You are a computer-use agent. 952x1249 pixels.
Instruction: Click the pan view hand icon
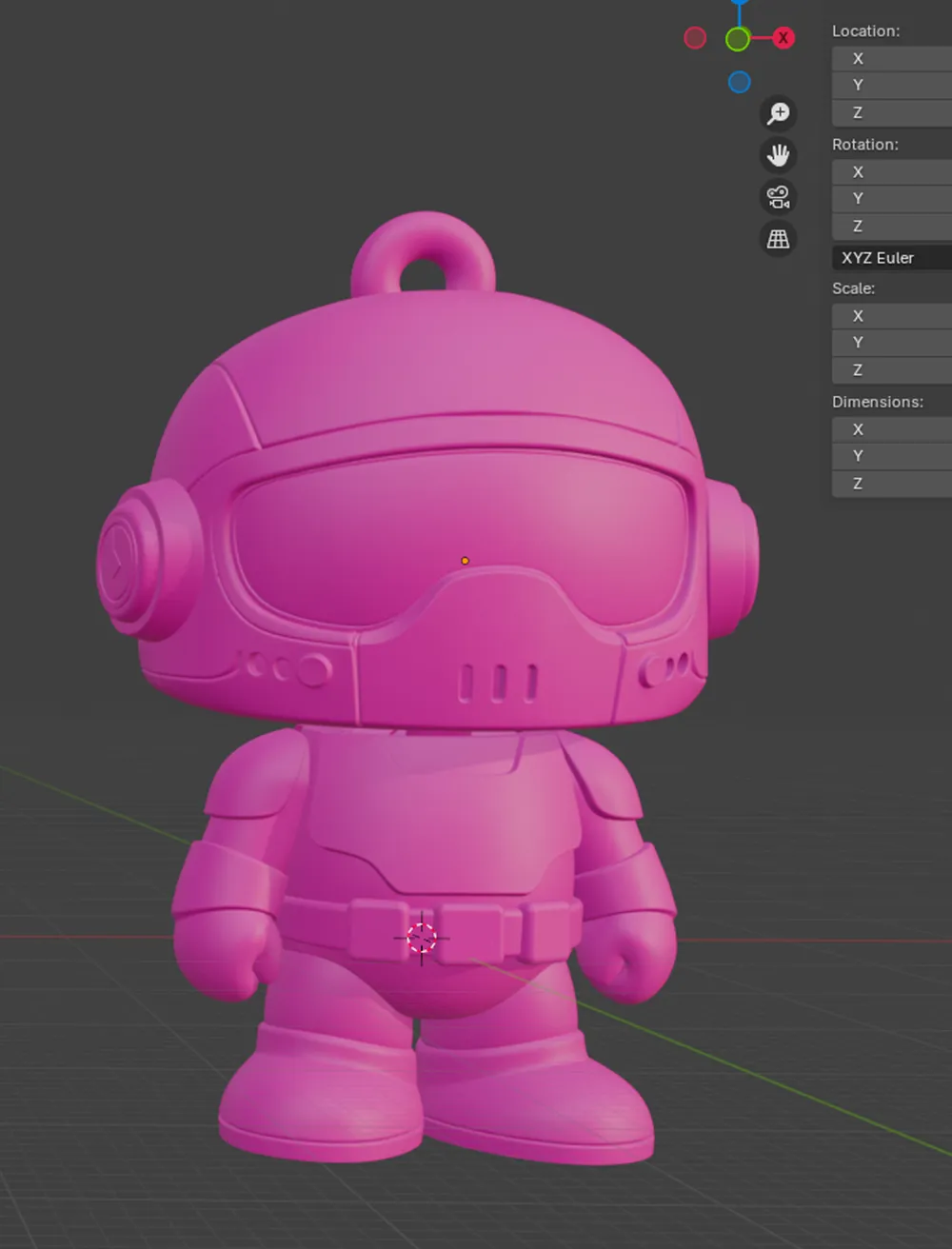779,155
